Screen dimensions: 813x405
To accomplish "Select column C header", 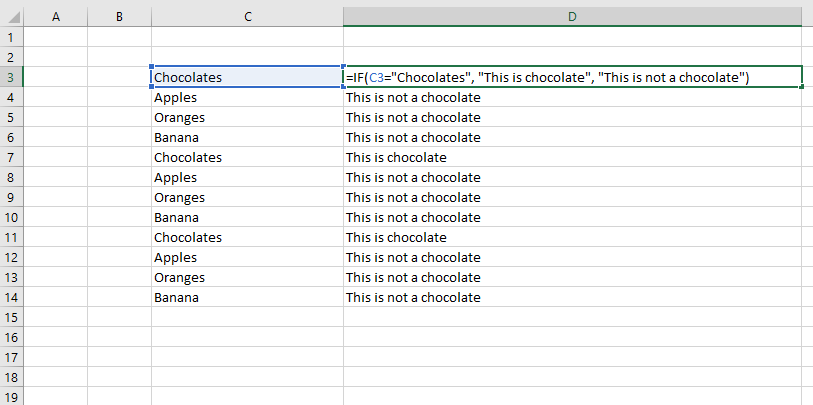I will 246,17.
